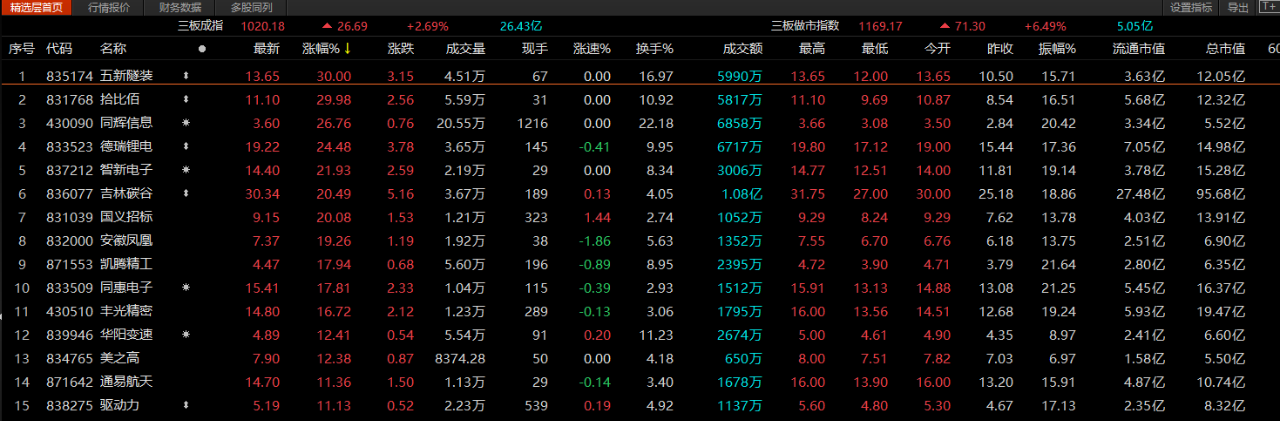Sort by the 最高 column header
1280x421 pixels.
[x=812, y=48]
